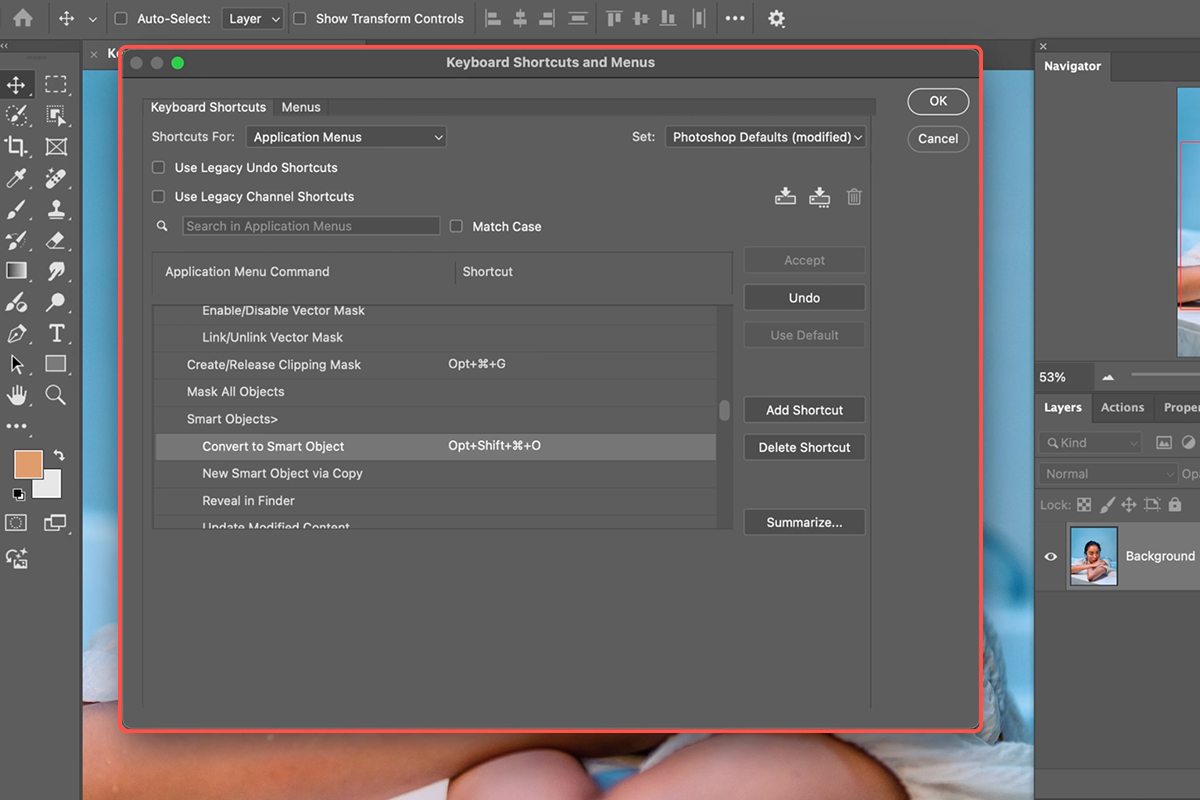Select the Horizontal Type tool
Screen dimensions: 1200x800
(56, 333)
